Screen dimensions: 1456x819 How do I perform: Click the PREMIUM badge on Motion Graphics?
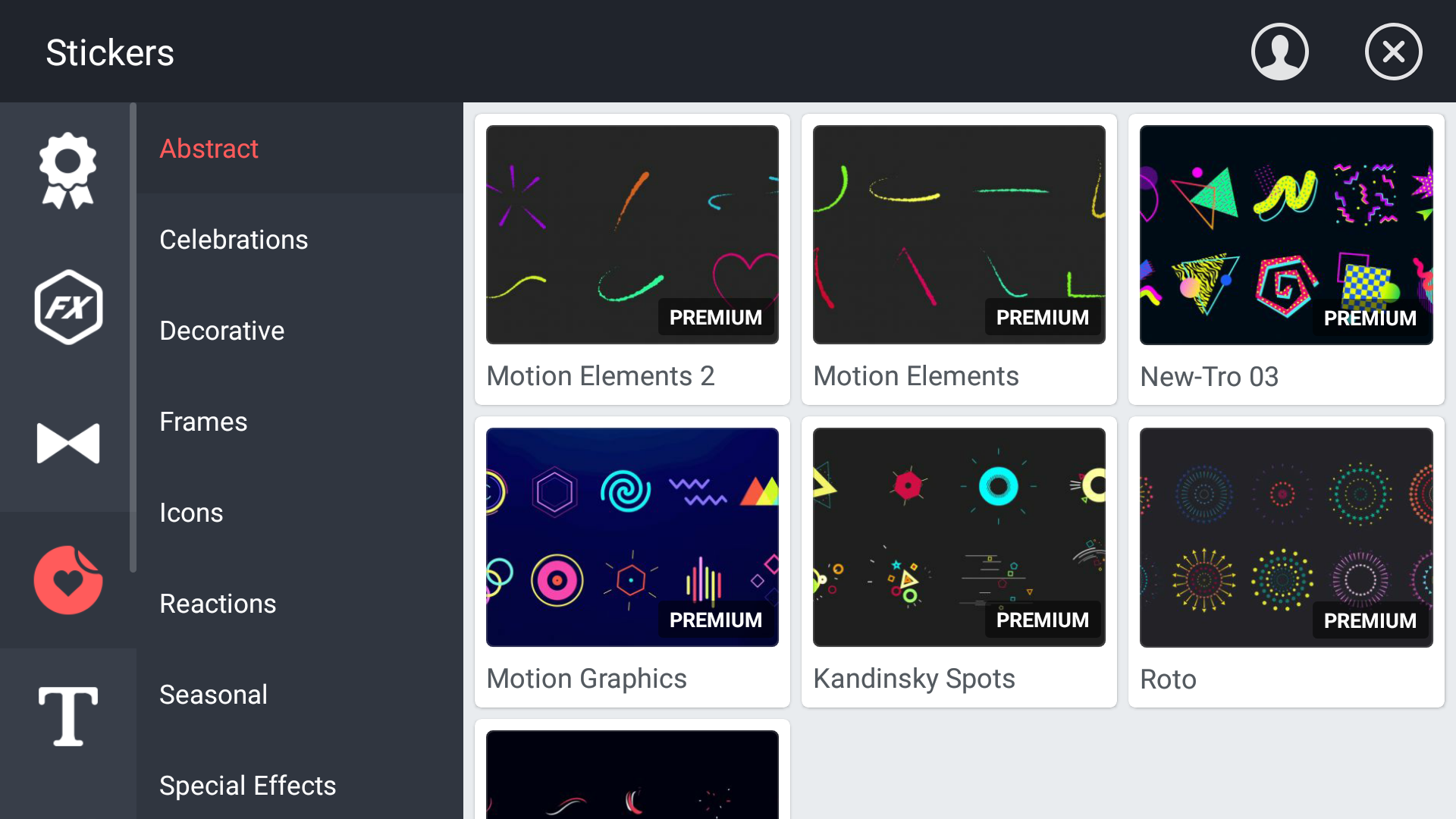point(715,620)
